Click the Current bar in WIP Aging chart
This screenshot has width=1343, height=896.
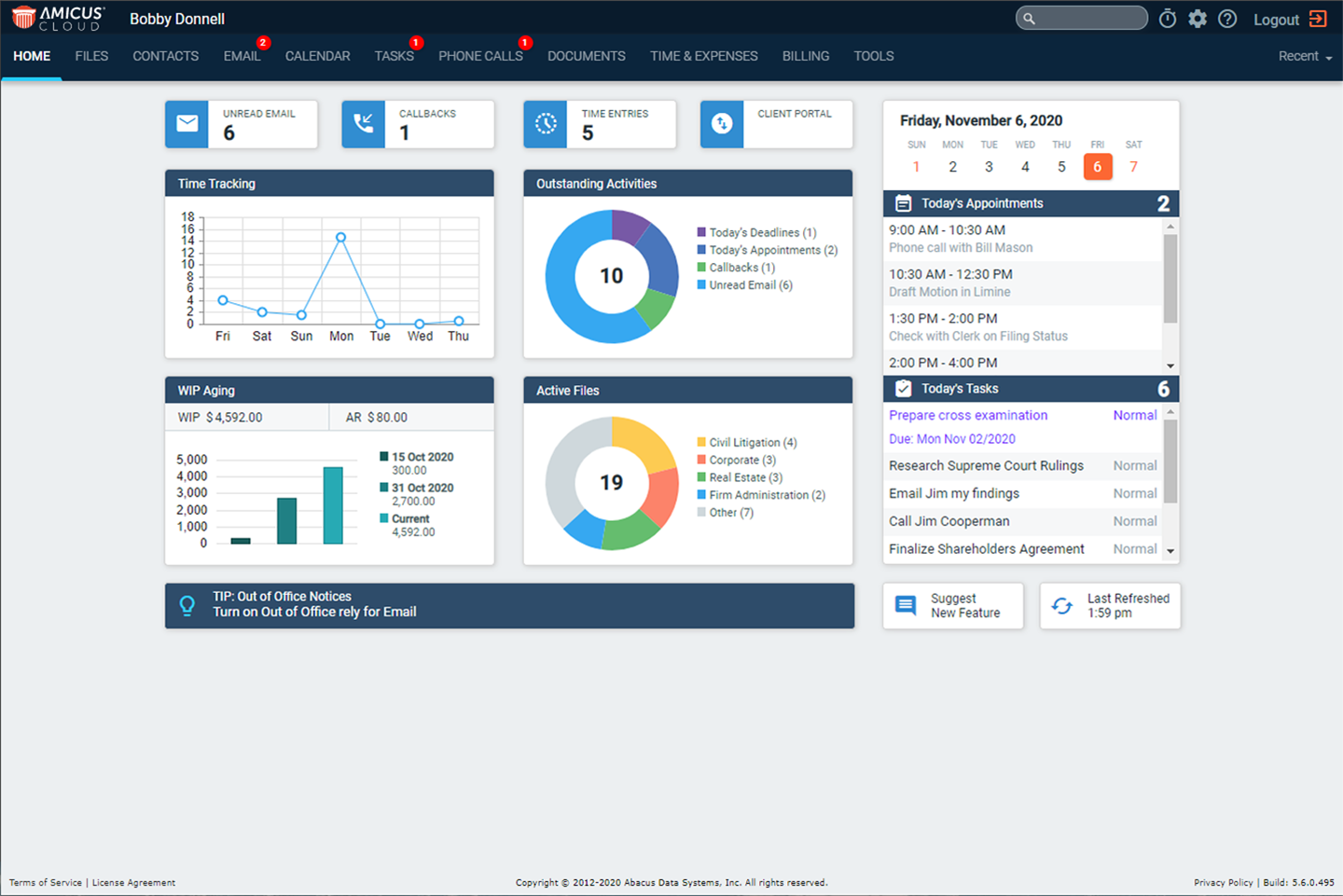coord(333,505)
